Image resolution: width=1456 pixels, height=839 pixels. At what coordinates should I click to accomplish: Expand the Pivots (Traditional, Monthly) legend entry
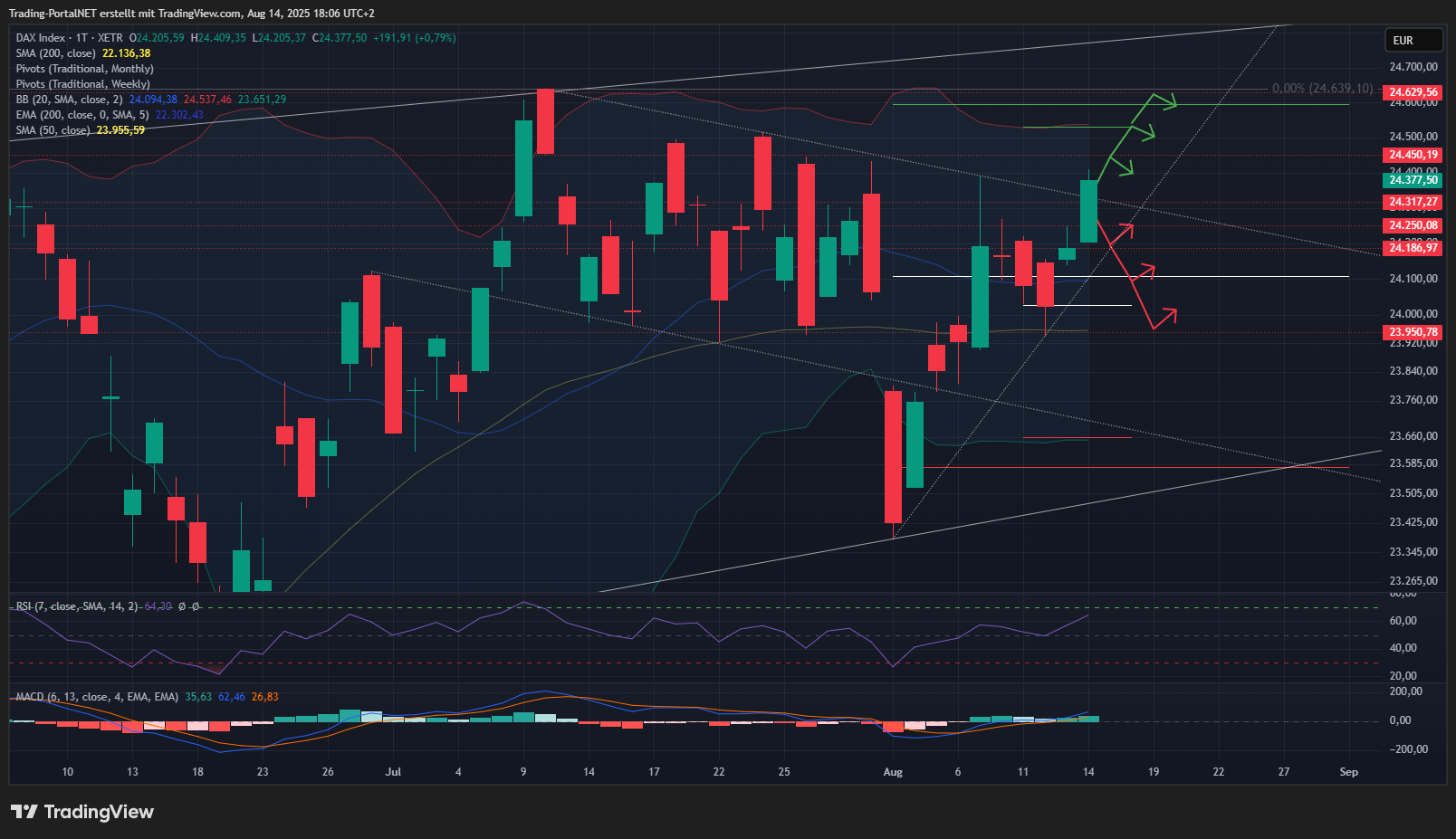tap(84, 69)
